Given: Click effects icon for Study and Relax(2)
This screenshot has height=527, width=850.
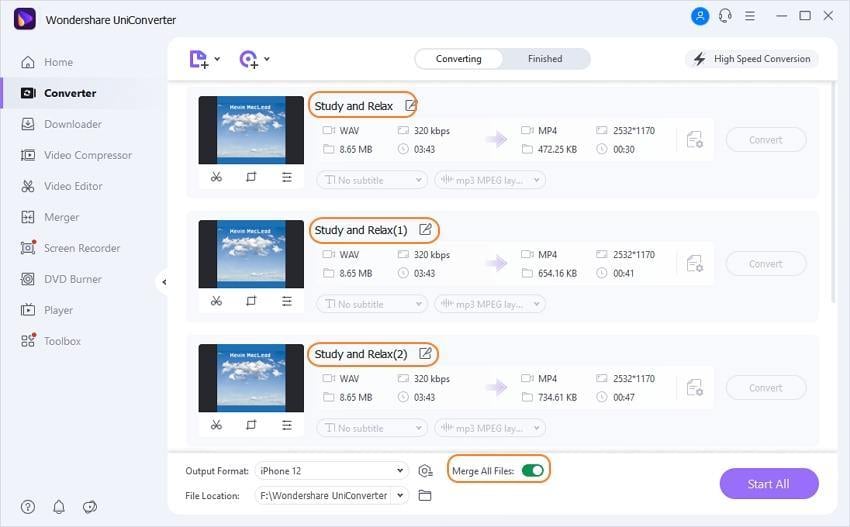Looking at the screenshot, I should [287, 425].
